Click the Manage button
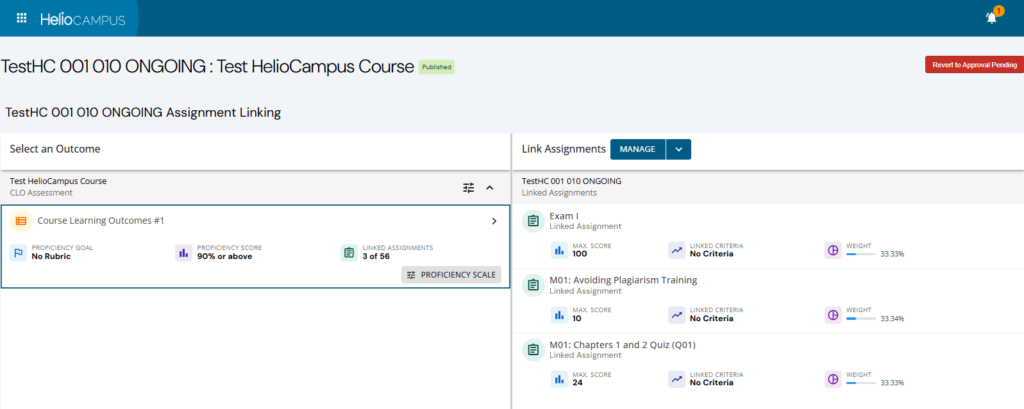The height and width of the screenshot is (409, 1024). click(637, 149)
